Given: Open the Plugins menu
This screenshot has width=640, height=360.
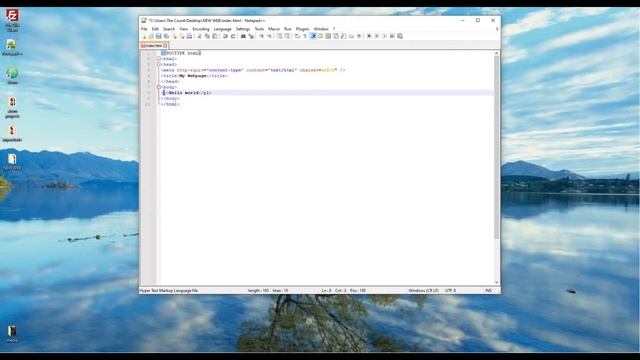Looking at the screenshot, I should point(302,29).
